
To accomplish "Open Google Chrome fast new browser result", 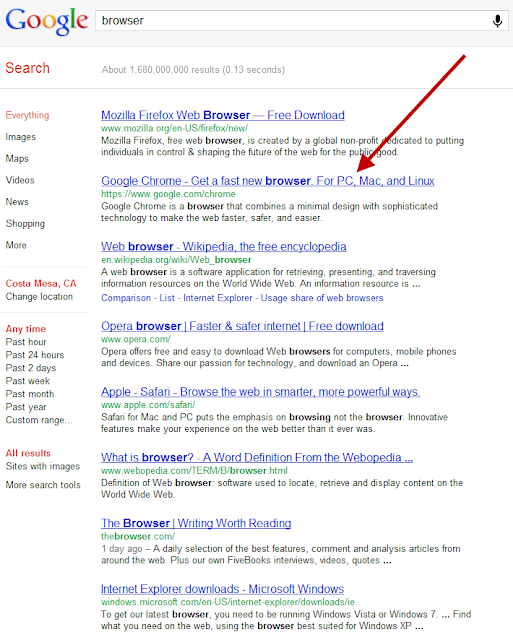I will coord(268,181).
